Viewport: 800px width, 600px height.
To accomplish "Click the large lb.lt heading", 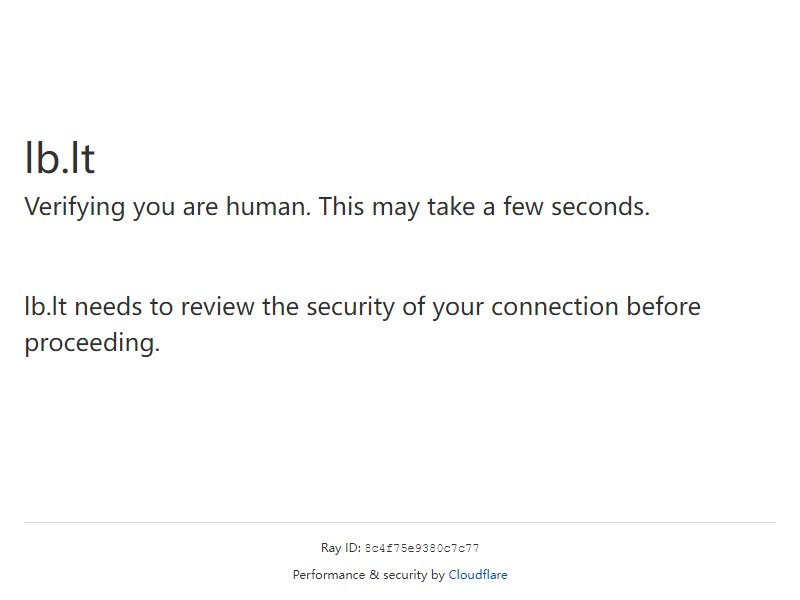I will (x=60, y=158).
